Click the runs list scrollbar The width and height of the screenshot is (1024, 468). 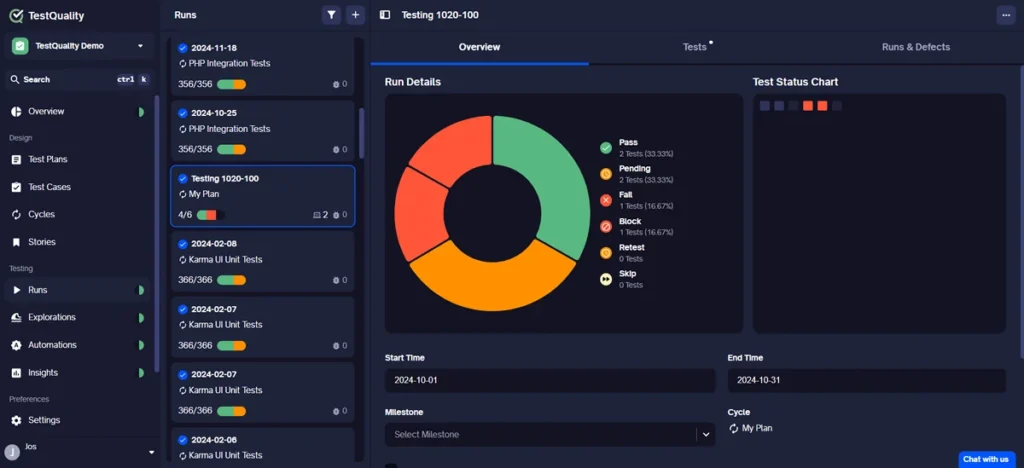coord(362,133)
